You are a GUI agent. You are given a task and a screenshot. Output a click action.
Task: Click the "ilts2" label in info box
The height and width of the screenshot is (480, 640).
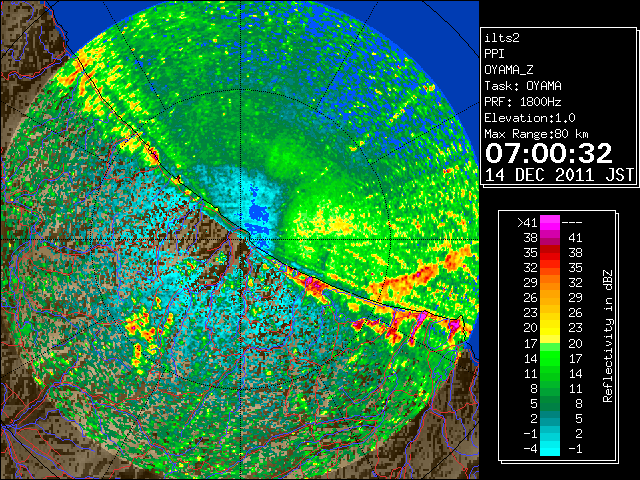tap(502, 38)
